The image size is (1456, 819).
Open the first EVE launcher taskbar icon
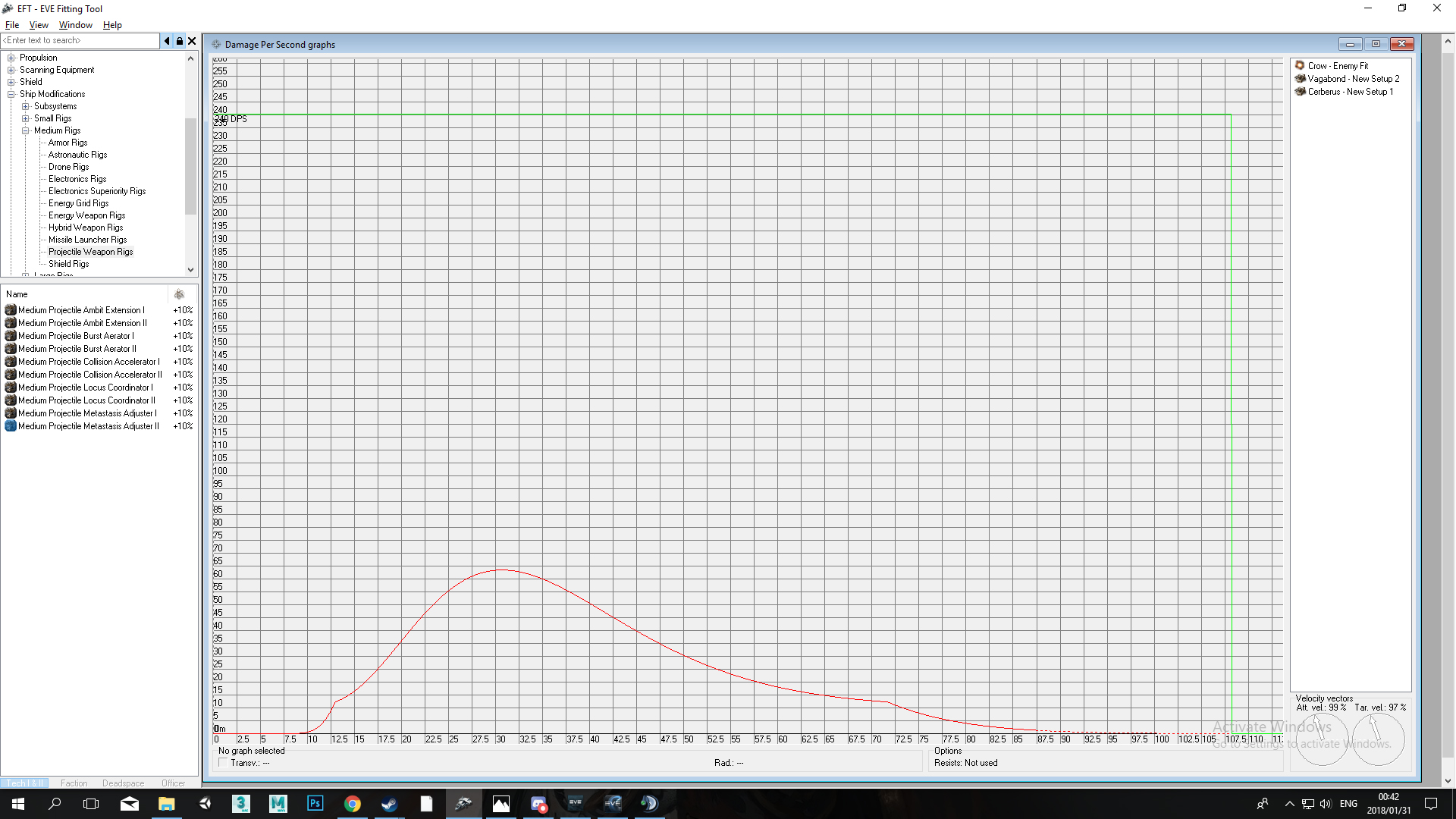point(576,804)
